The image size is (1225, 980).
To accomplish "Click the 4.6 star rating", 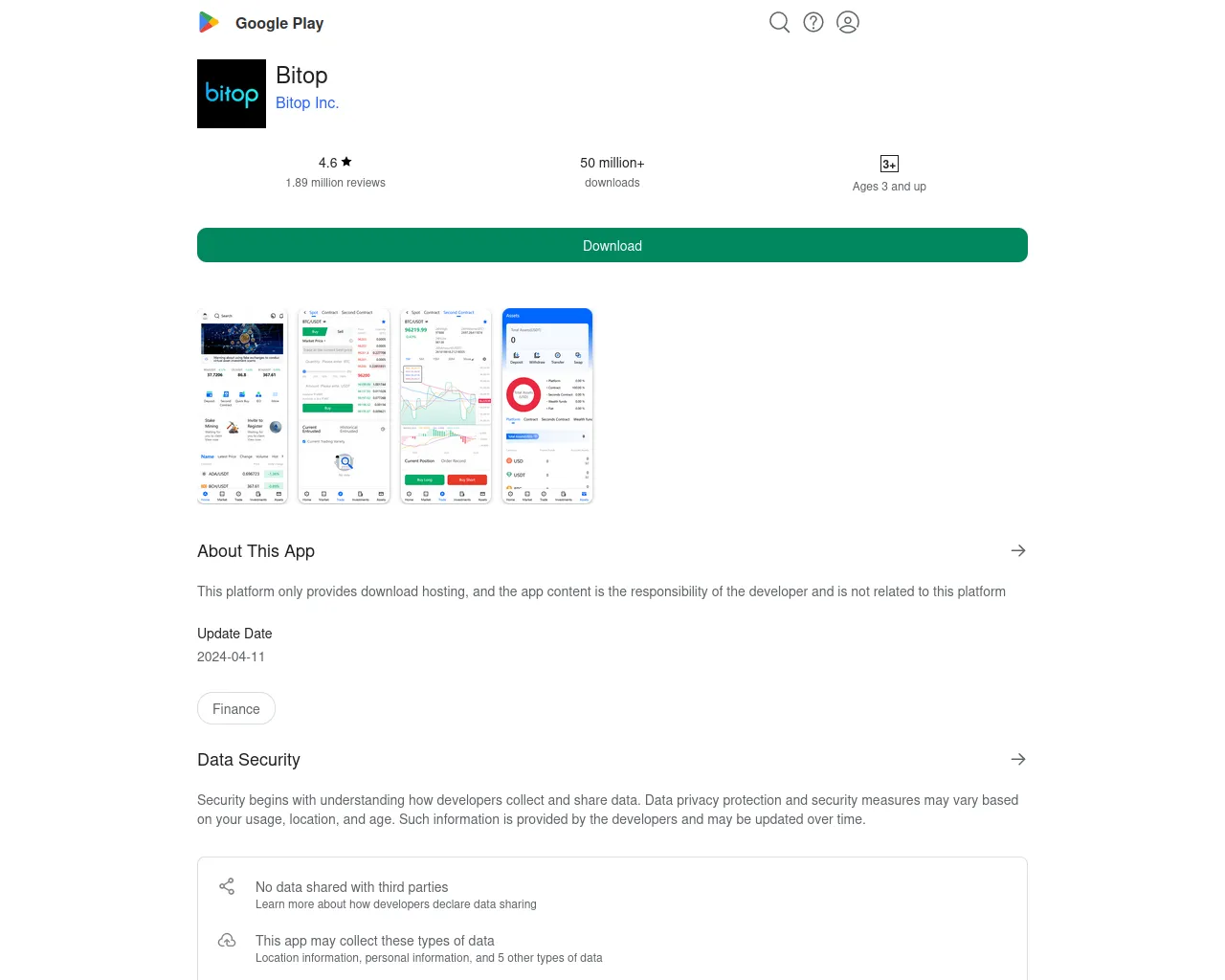I will (x=335, y=163).
